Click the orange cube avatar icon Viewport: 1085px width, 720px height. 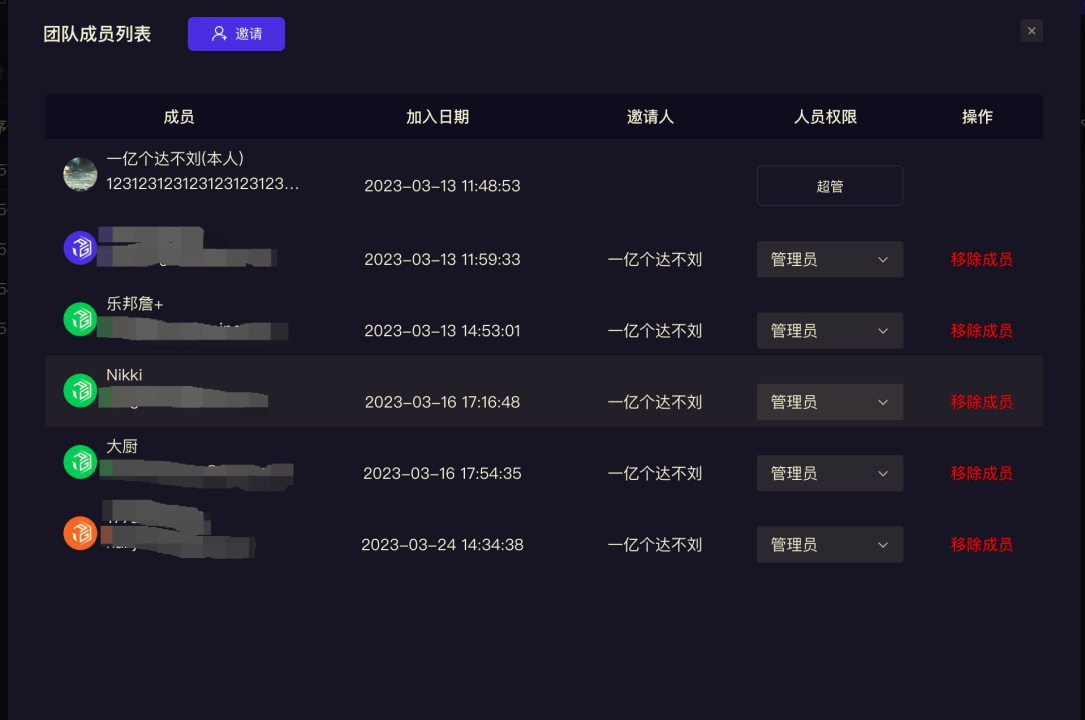click(x=80, y=532)
